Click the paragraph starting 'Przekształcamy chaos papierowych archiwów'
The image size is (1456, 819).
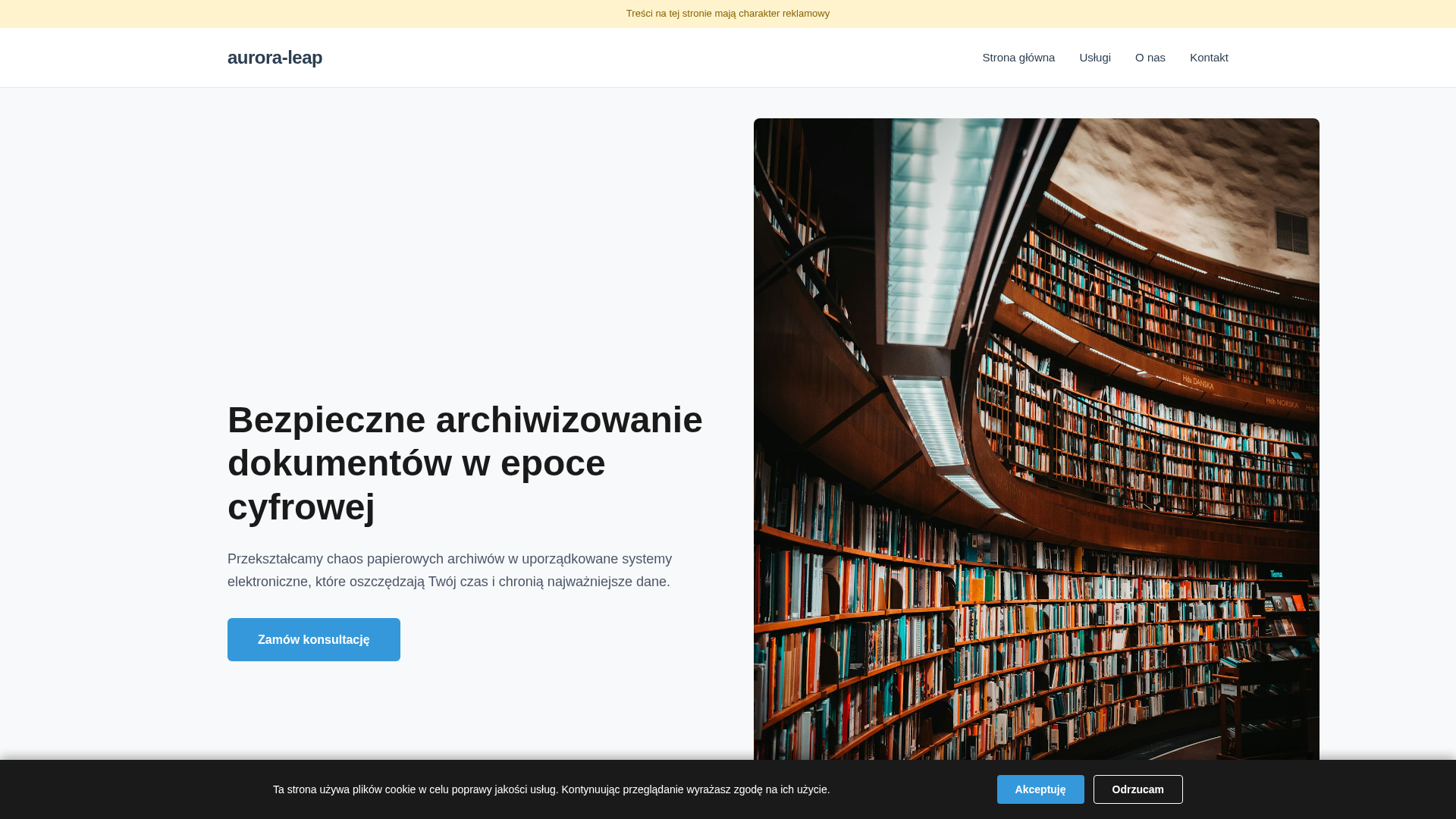pos(450,570)
